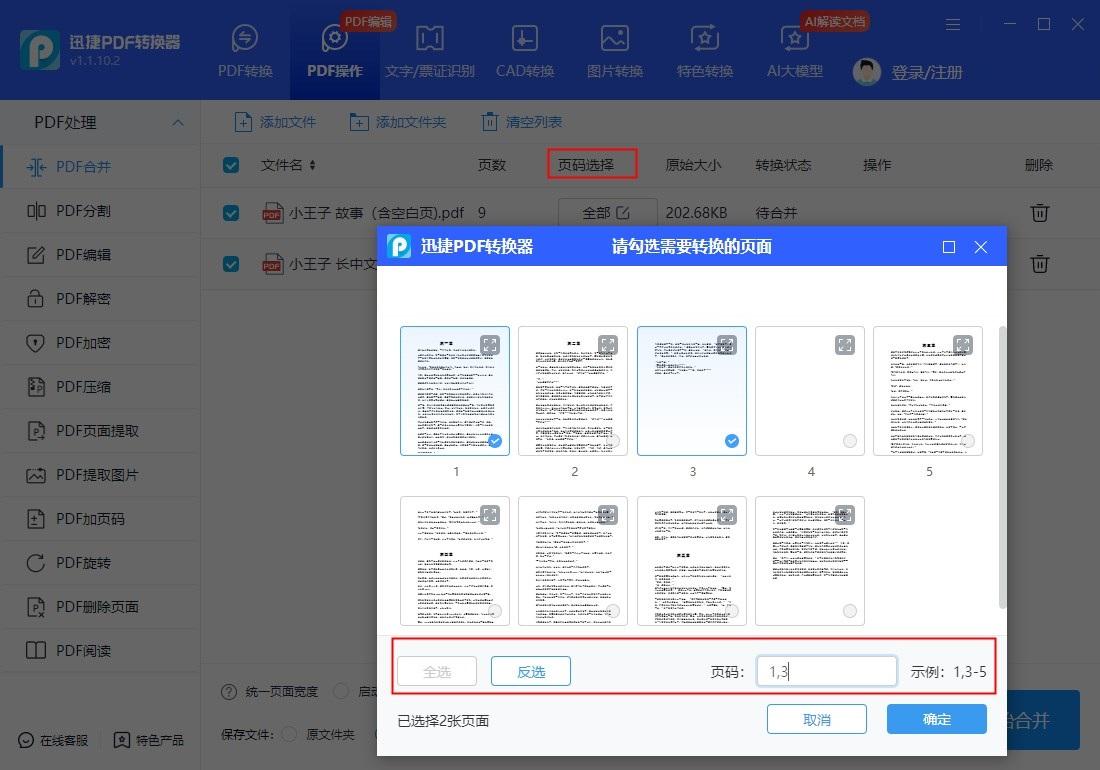This screenshot has height=770, width=1100.
Task: Click 取消 in the dialog
Action: point(817,720)
